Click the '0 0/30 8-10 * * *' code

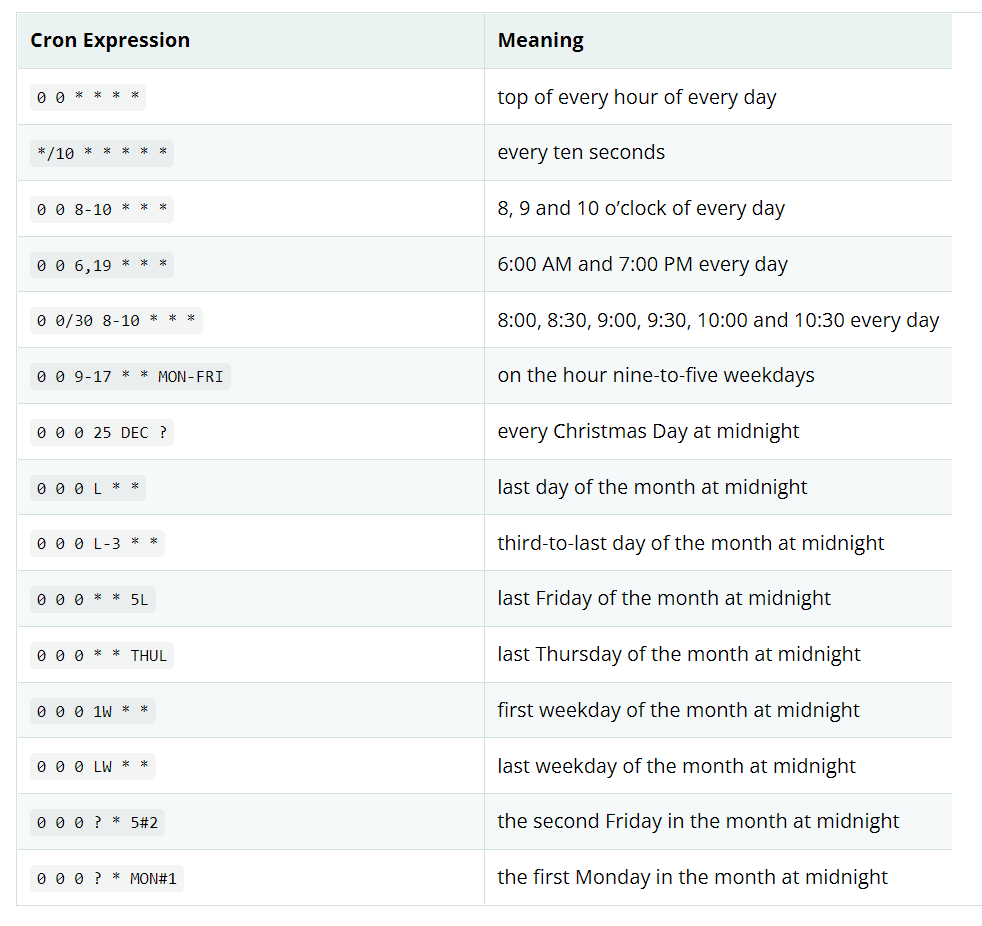116,321
